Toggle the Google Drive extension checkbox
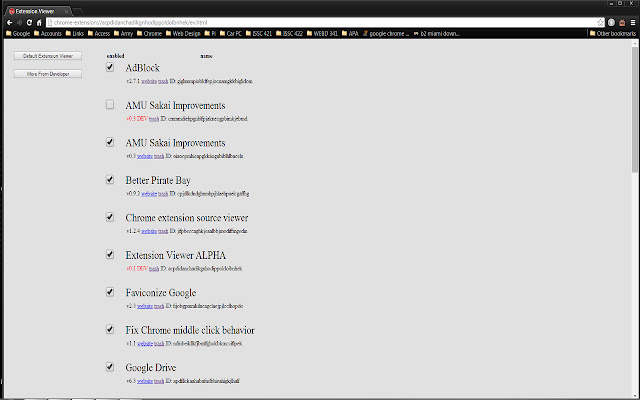Viewport: 640px width, 400px height. pyautogui.click(x=110, y=367)
